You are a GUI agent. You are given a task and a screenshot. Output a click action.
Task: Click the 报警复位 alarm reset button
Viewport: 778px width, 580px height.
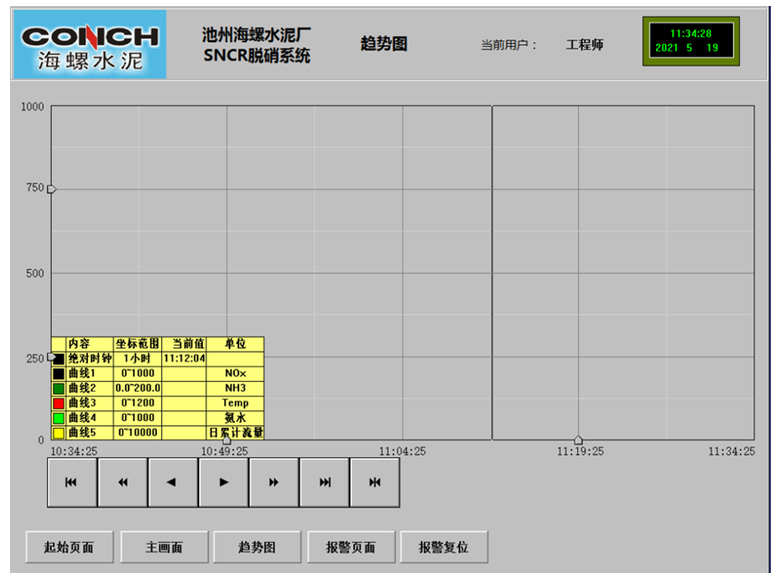point(444,547)
